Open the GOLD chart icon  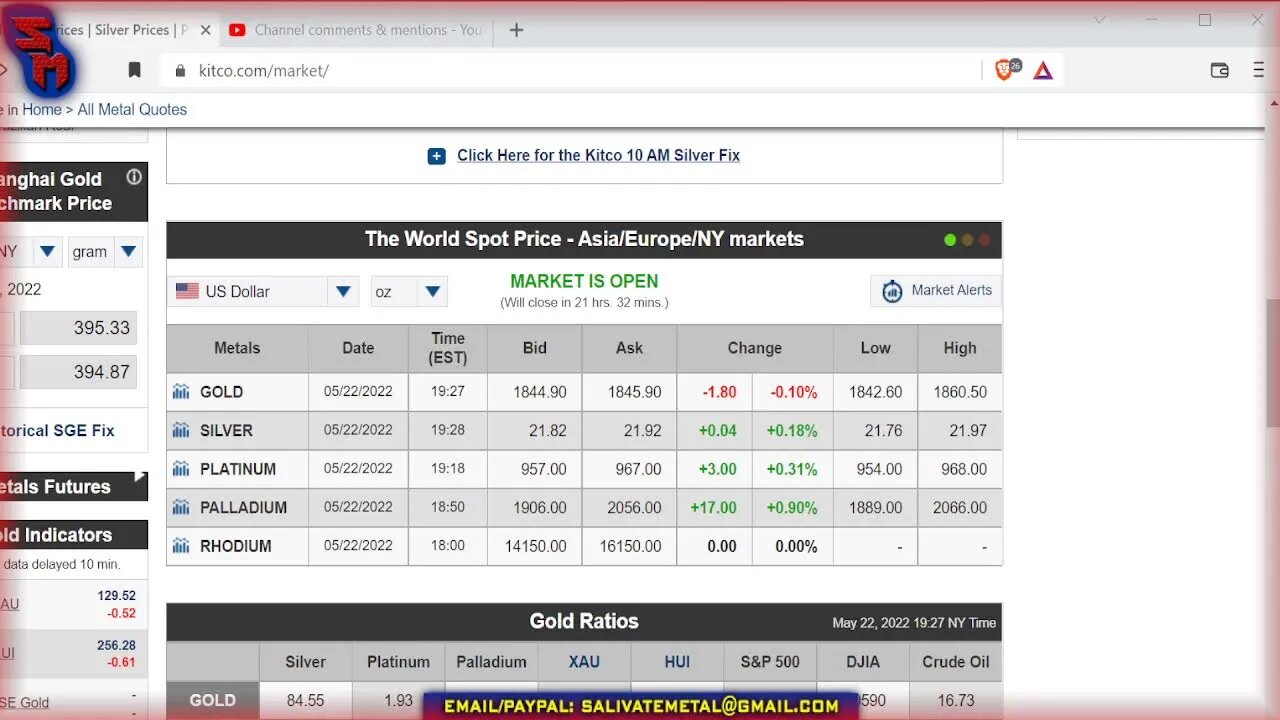[x=181, y=392]
